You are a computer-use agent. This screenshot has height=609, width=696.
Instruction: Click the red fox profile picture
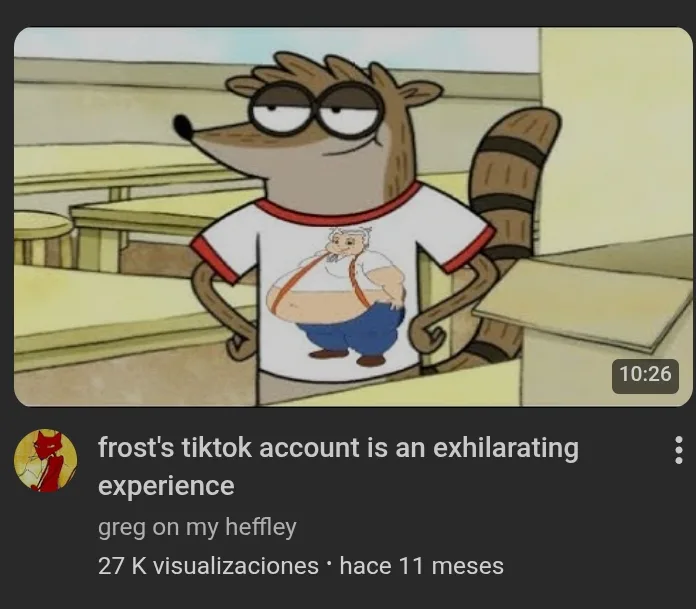point(45,460)
